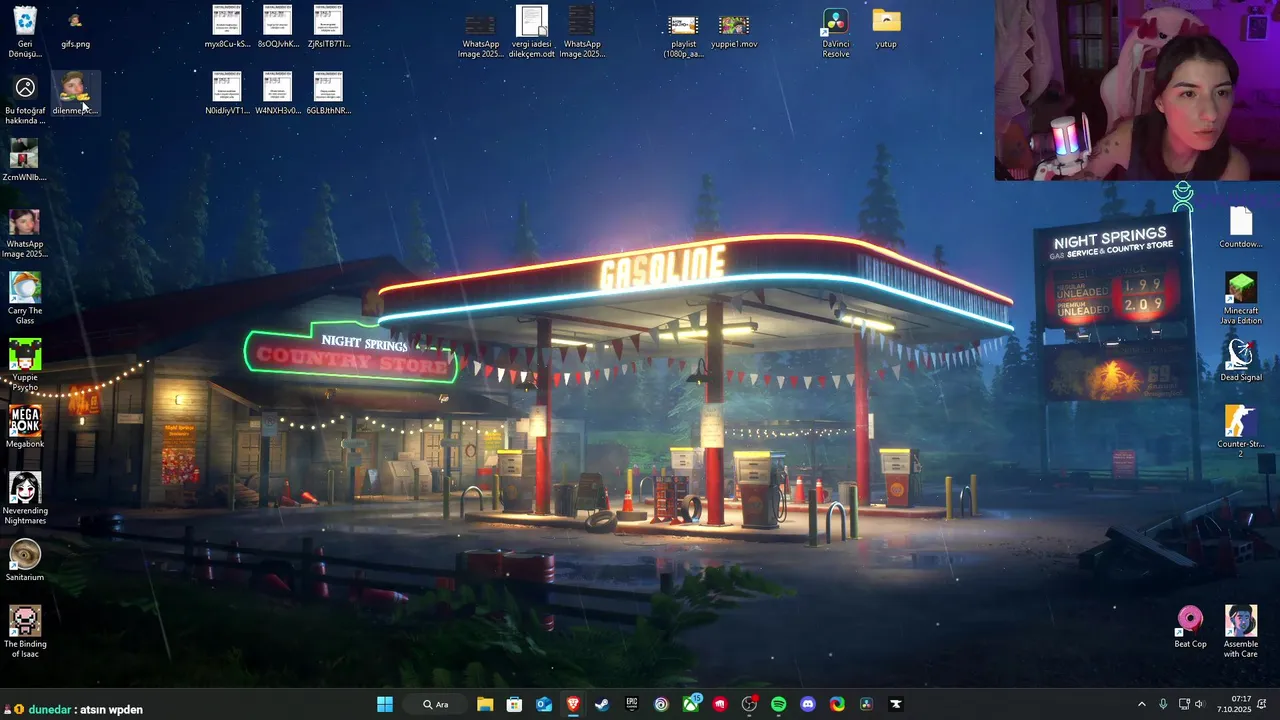Open network settings tray icon
Image resolution: width=1280 pixels, height=720 pixels.
click(1184, 704)
